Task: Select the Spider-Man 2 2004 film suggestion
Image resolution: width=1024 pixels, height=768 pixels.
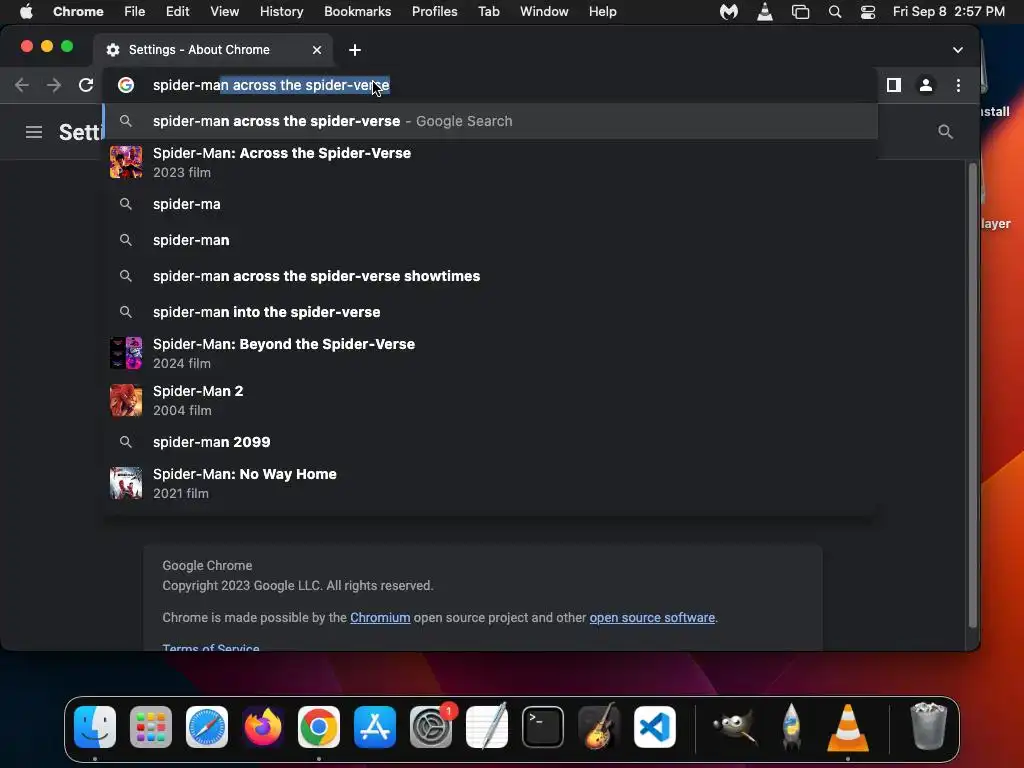Action: click(490, 400)
